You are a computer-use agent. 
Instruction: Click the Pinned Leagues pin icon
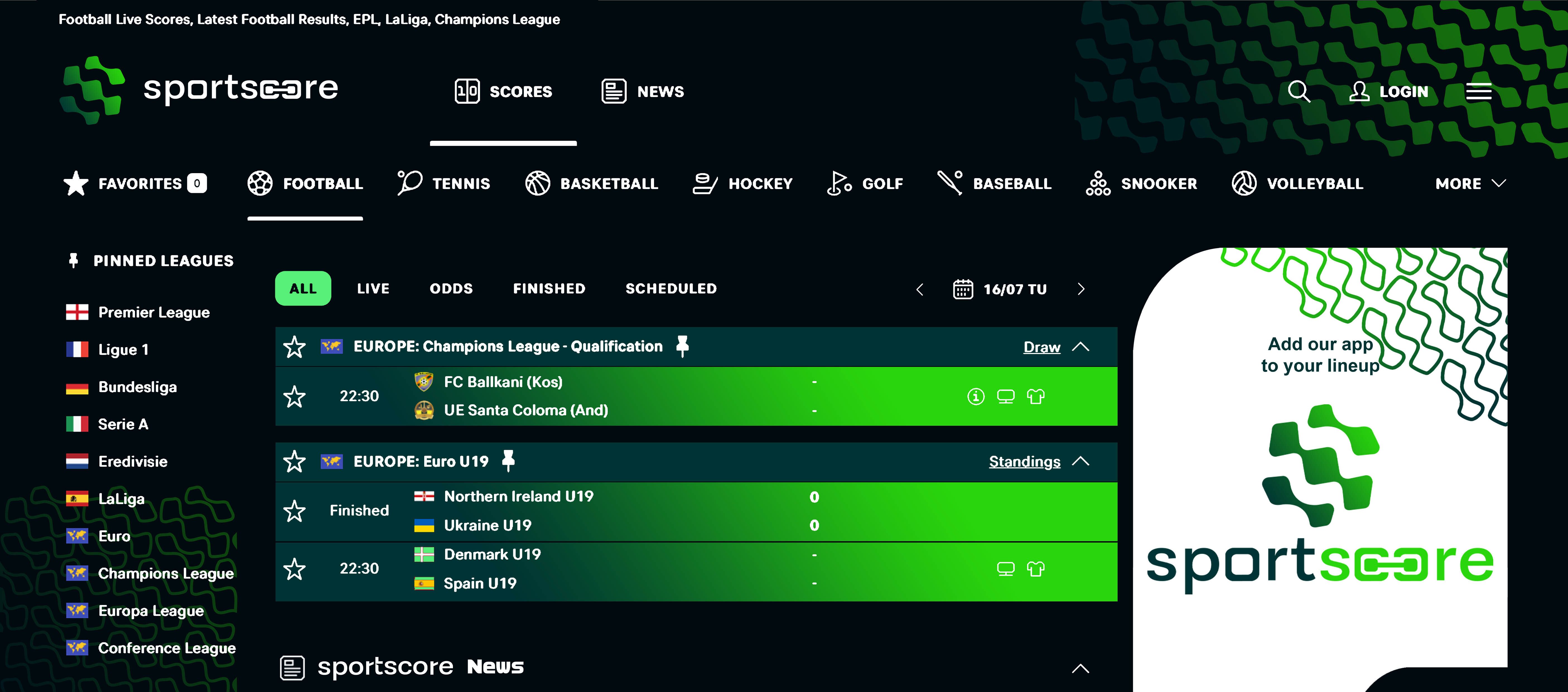(73, 261)
